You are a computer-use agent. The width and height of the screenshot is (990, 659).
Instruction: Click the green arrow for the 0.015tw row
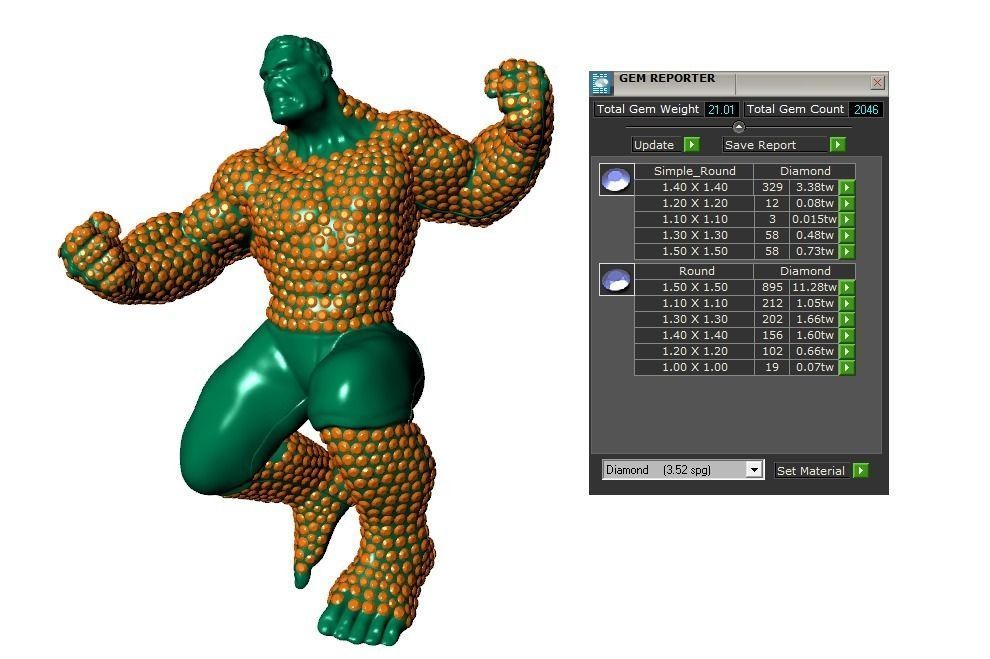click(847, 219)
